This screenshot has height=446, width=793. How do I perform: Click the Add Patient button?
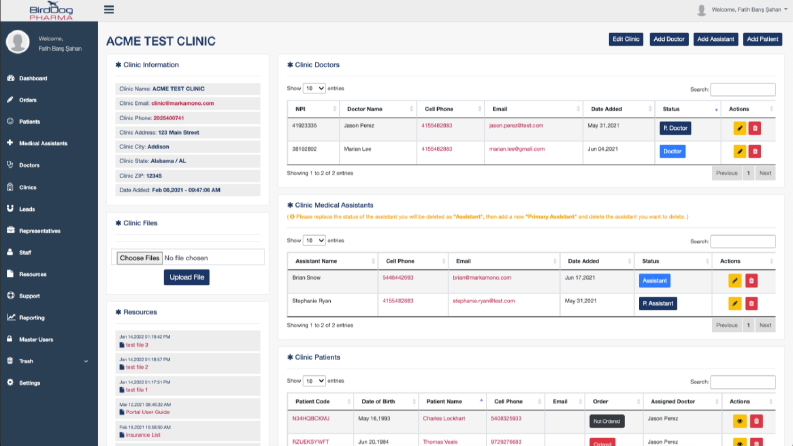762,39
